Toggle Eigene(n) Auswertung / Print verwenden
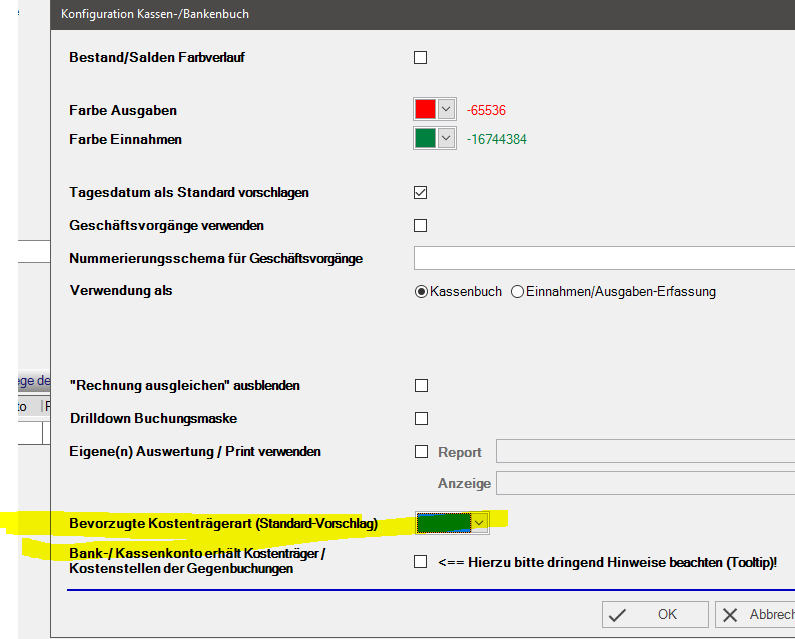Screen dimensions: 795x639 (421, 452)
